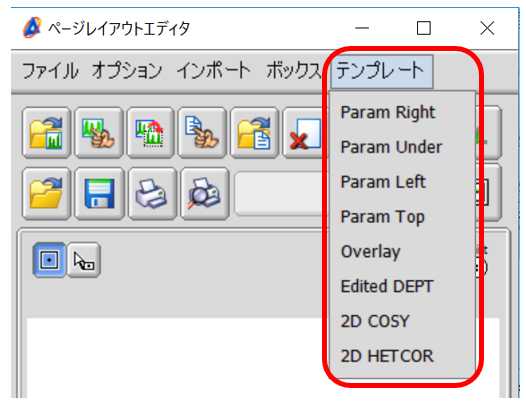
Task: Select the 2D COSY template
Action: coord(402,321)
